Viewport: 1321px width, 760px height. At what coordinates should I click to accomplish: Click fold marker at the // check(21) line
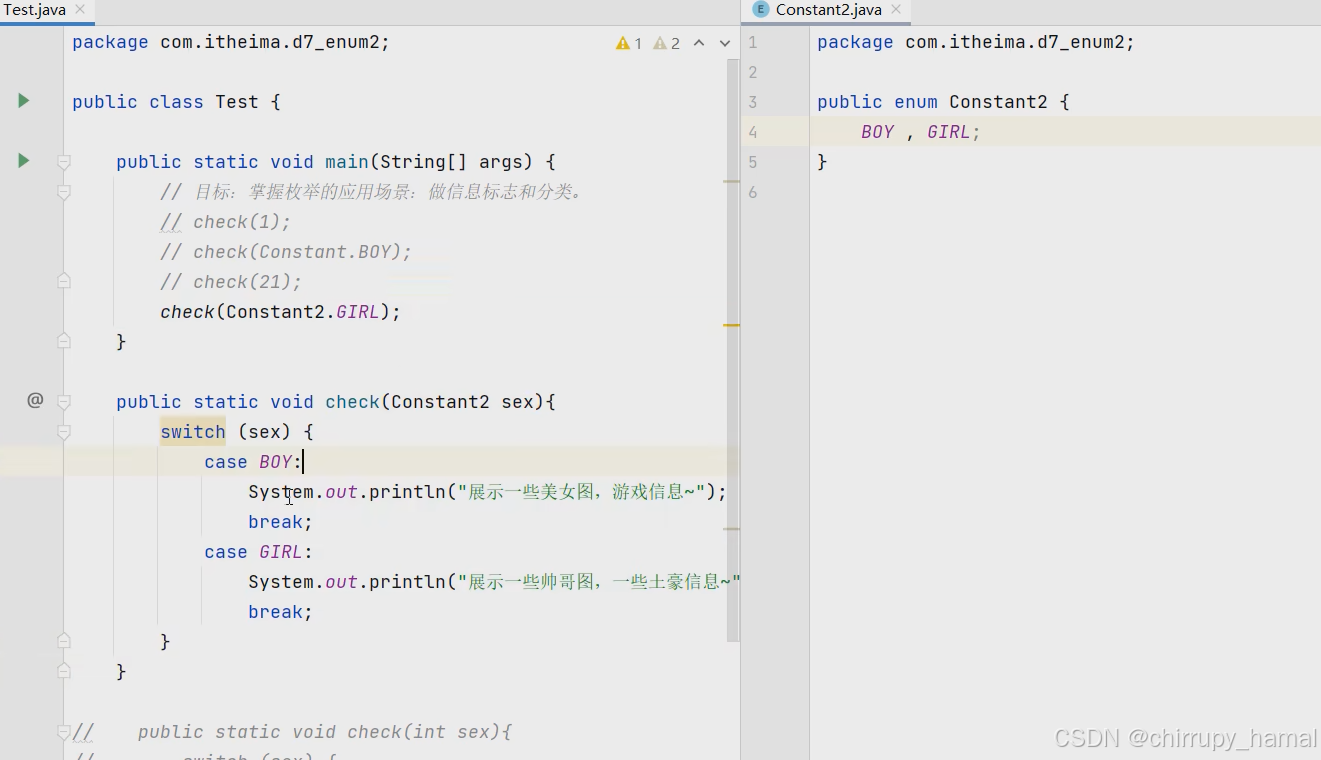pos(64,281)
